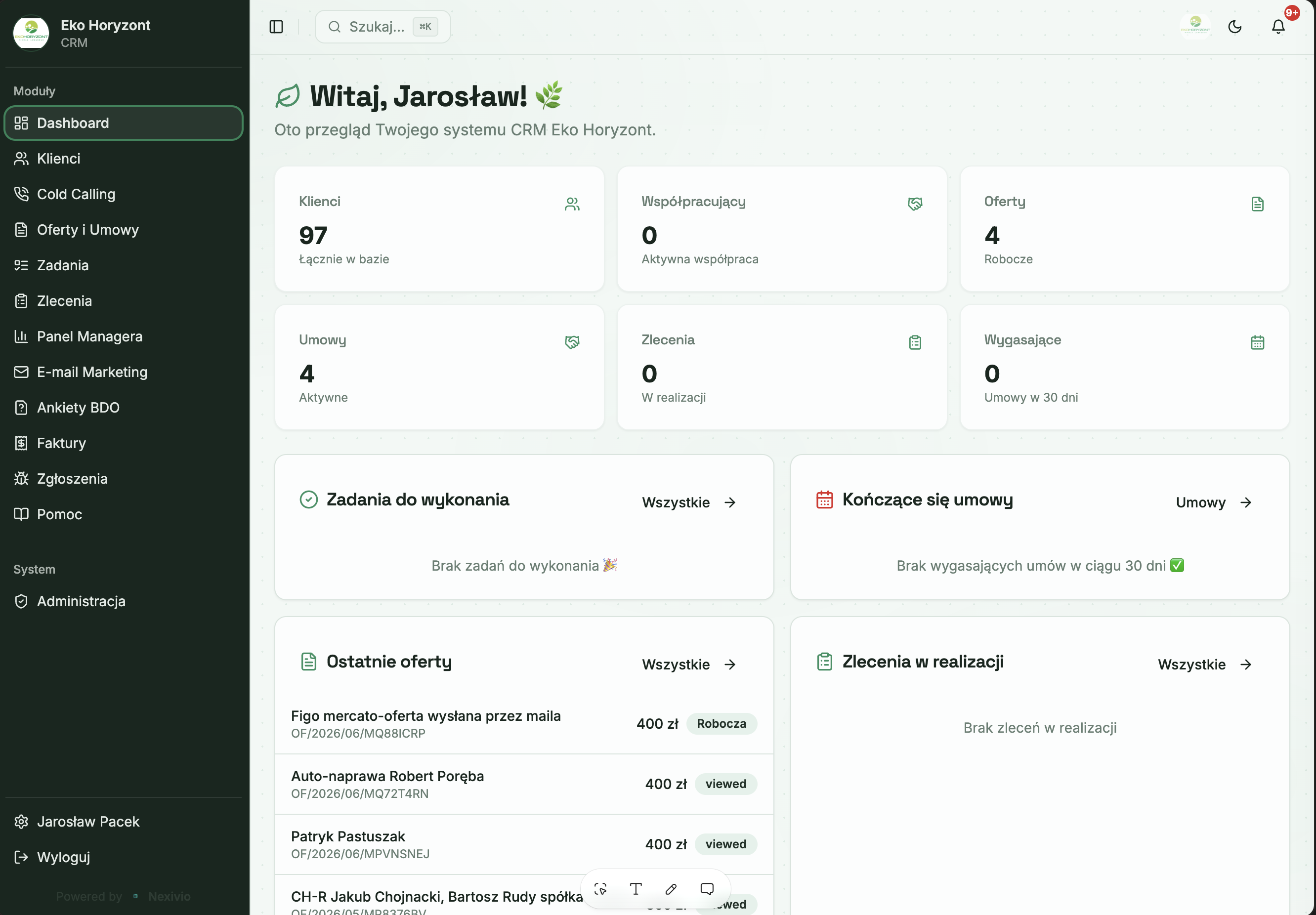Viewport: 1316px width, 915px height.
Task: Open the Zadania module
Action: pos(123,265)
